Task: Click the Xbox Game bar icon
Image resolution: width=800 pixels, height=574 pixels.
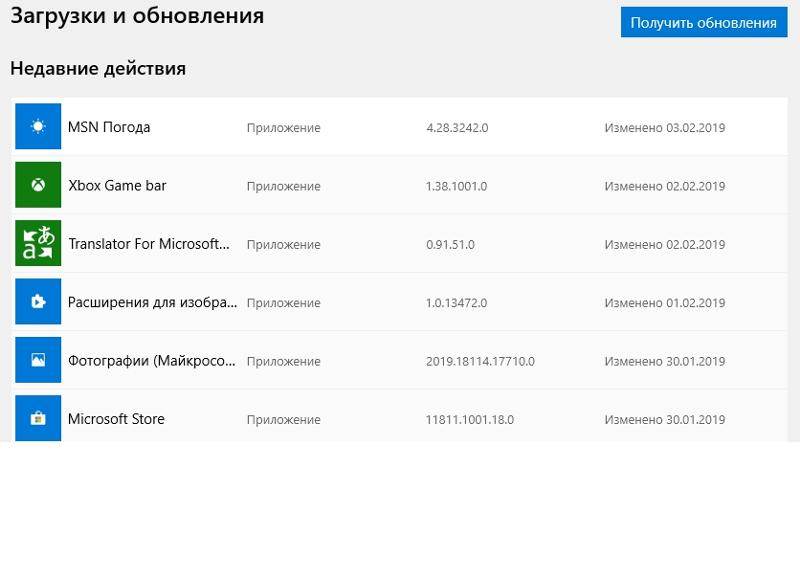Action: pyautogui.click(x=38, y=185)
